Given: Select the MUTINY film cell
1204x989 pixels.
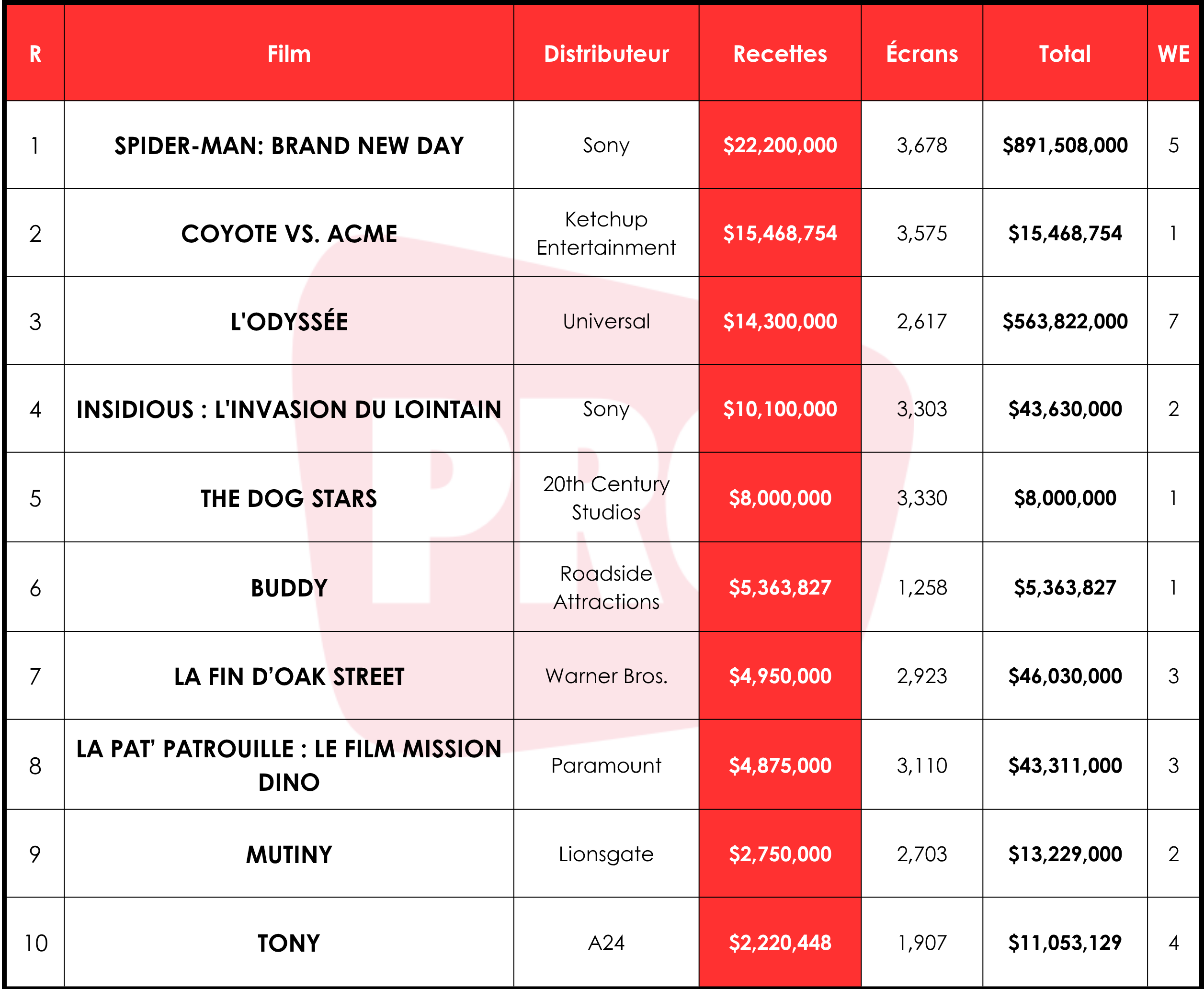Looking at the screenshot, I should click(289, 854).
